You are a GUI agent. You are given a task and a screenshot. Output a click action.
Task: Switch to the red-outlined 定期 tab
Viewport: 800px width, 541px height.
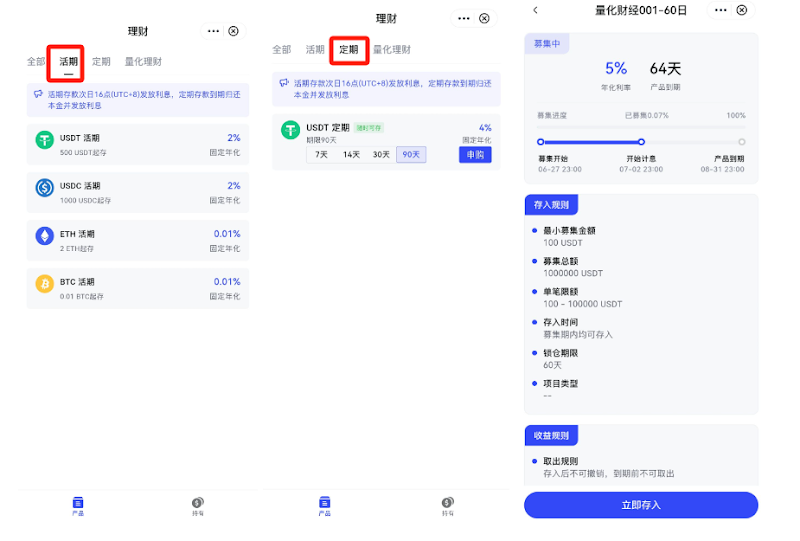tap(348, 49)
